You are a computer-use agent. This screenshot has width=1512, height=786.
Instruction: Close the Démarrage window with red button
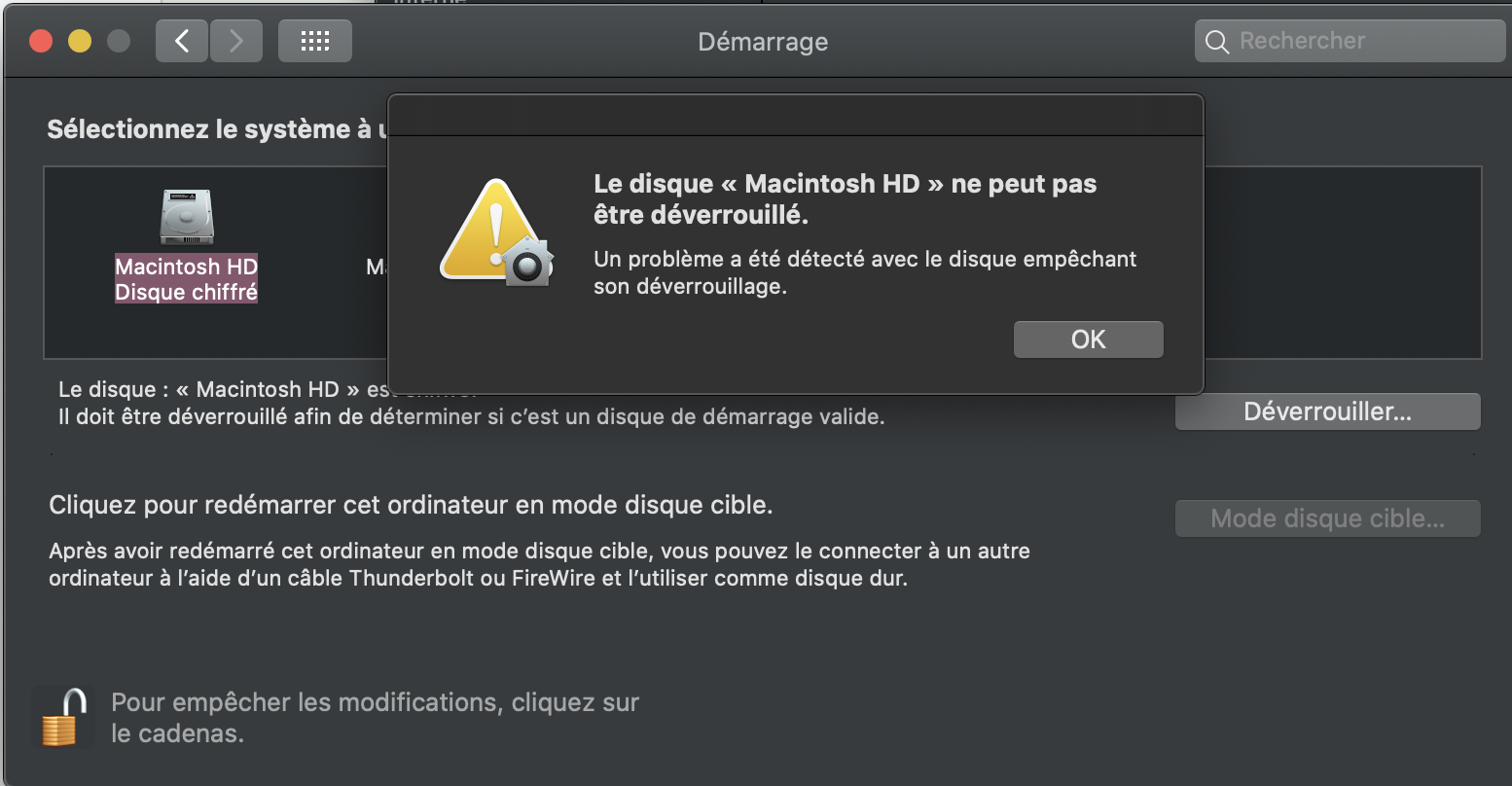(41, 41)
